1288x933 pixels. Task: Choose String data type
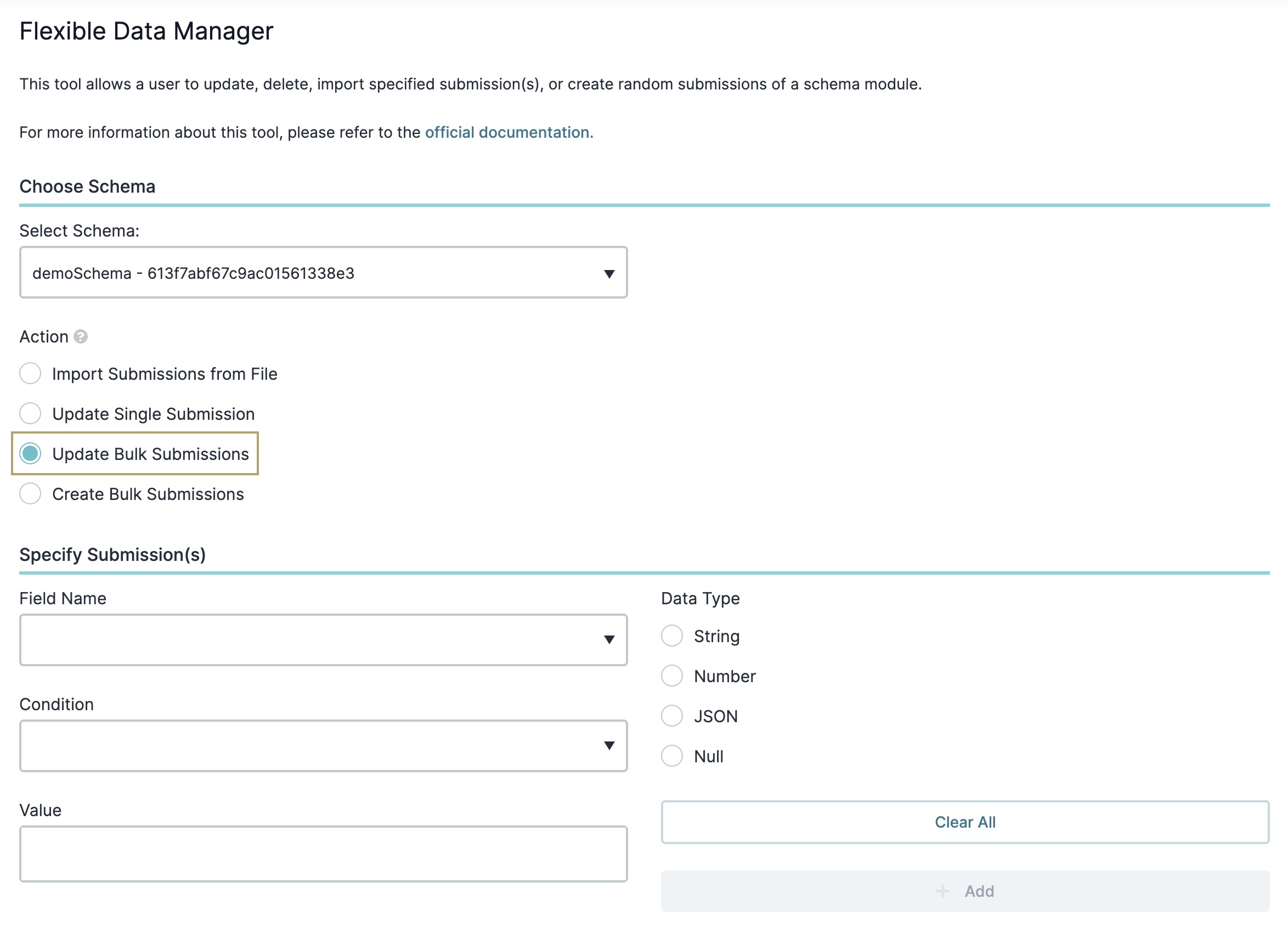pos(672,636)
